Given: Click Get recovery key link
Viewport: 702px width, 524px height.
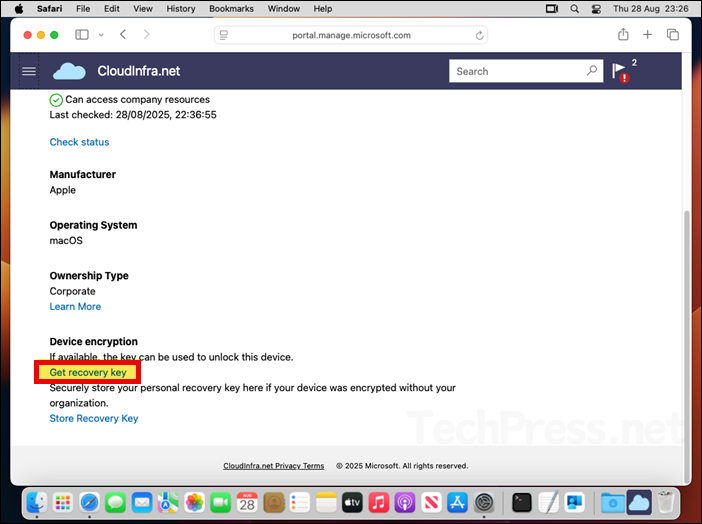Looking at the screenshot, I should pyautogui.click(x=88, y=372).
